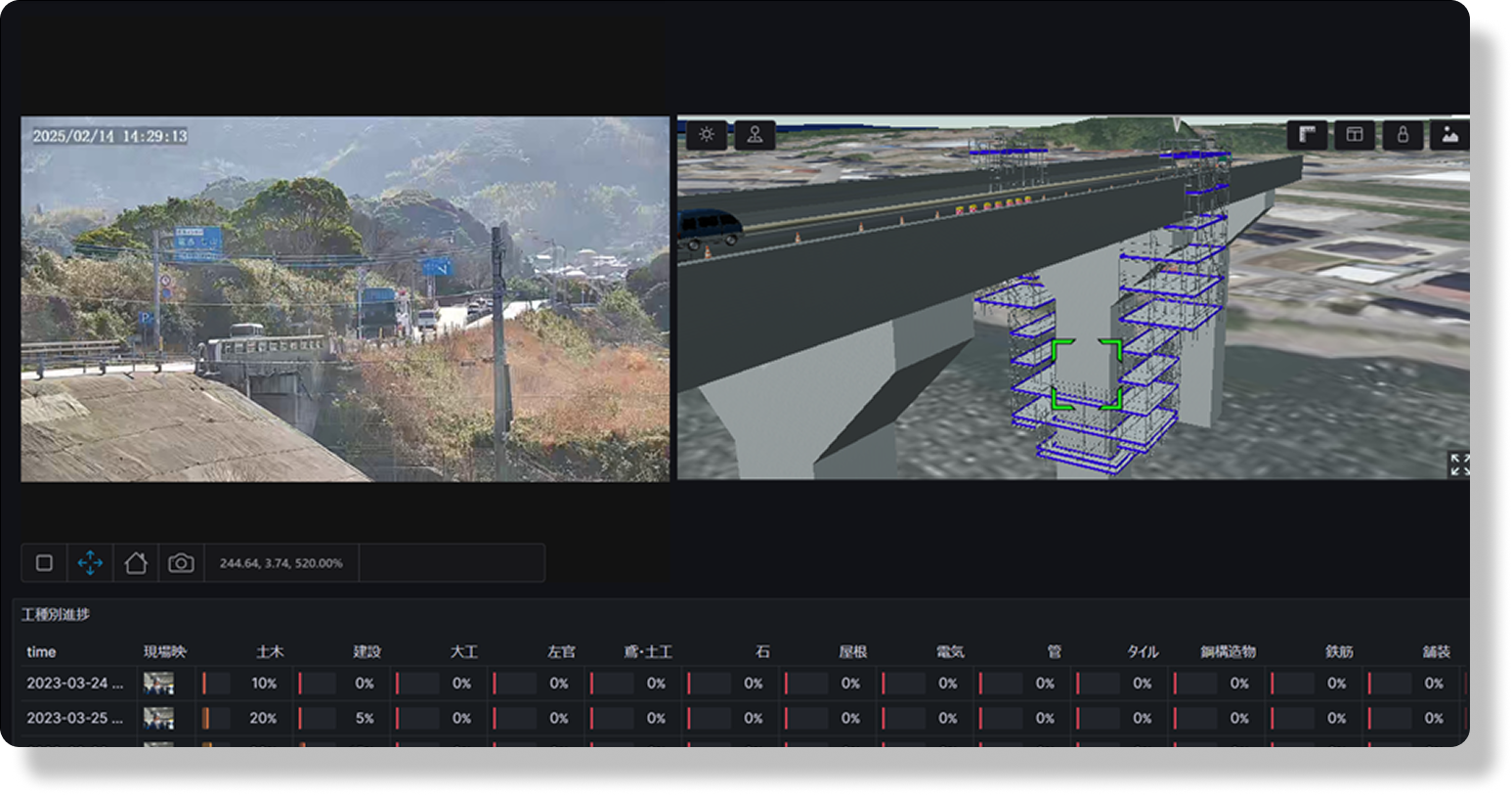Reset camera with the home icon
The width and height of the screenshot is (1512, 795).
(136, 563)
